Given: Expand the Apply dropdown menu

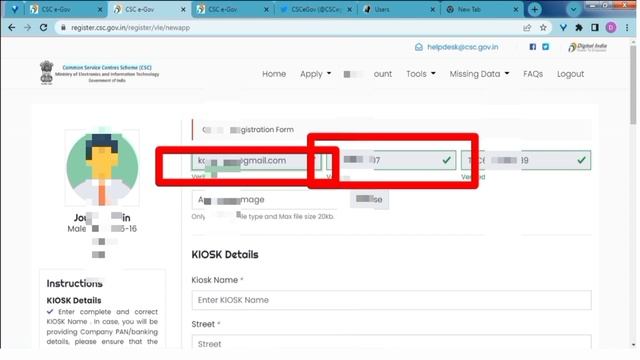Looking at the screenshot, I should click(x=315, y=74).
